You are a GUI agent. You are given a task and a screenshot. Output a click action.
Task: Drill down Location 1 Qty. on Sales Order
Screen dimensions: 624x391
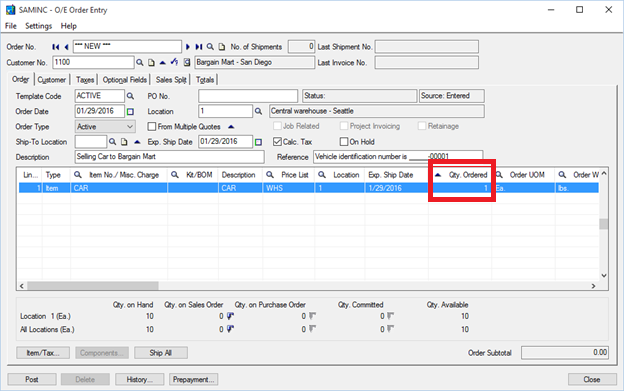(x=230, y=316)
